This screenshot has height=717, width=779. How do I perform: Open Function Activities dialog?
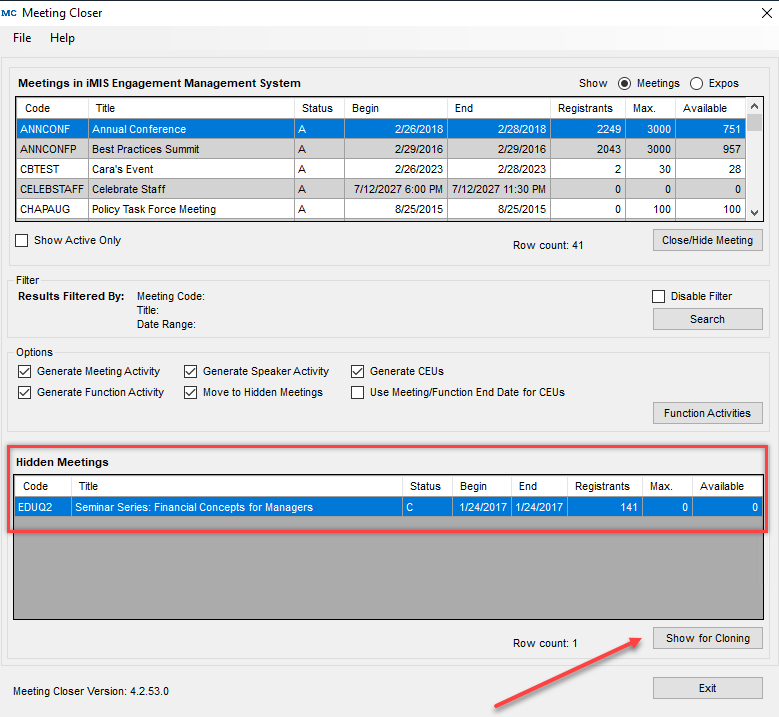tap(707, 413)
